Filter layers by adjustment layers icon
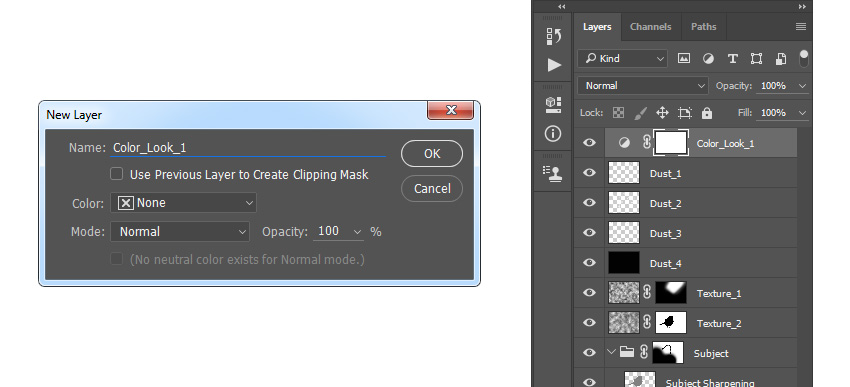This screenshot has width=850, height=387. point(708,59)
